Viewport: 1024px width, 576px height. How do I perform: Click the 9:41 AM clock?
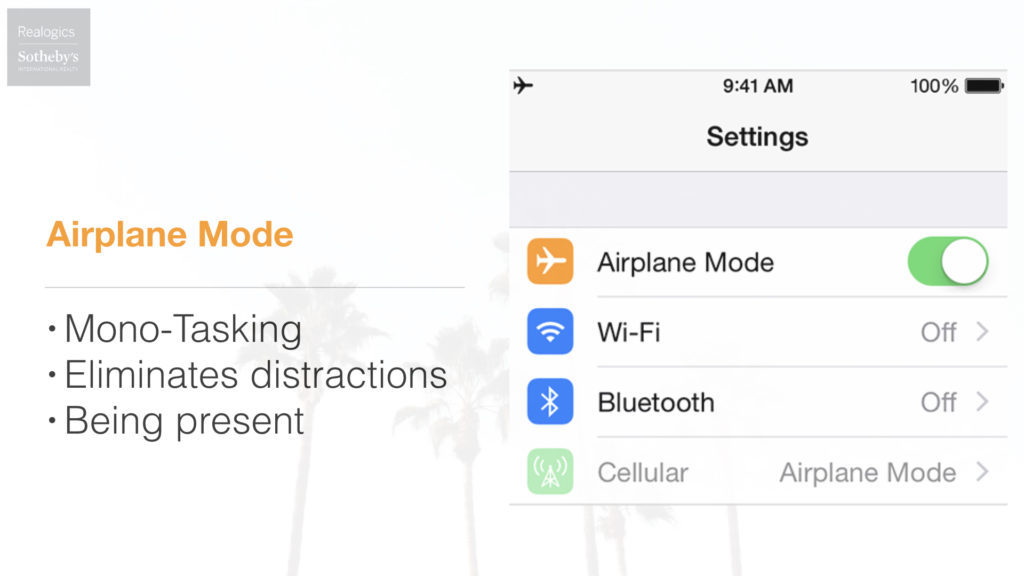758,86
